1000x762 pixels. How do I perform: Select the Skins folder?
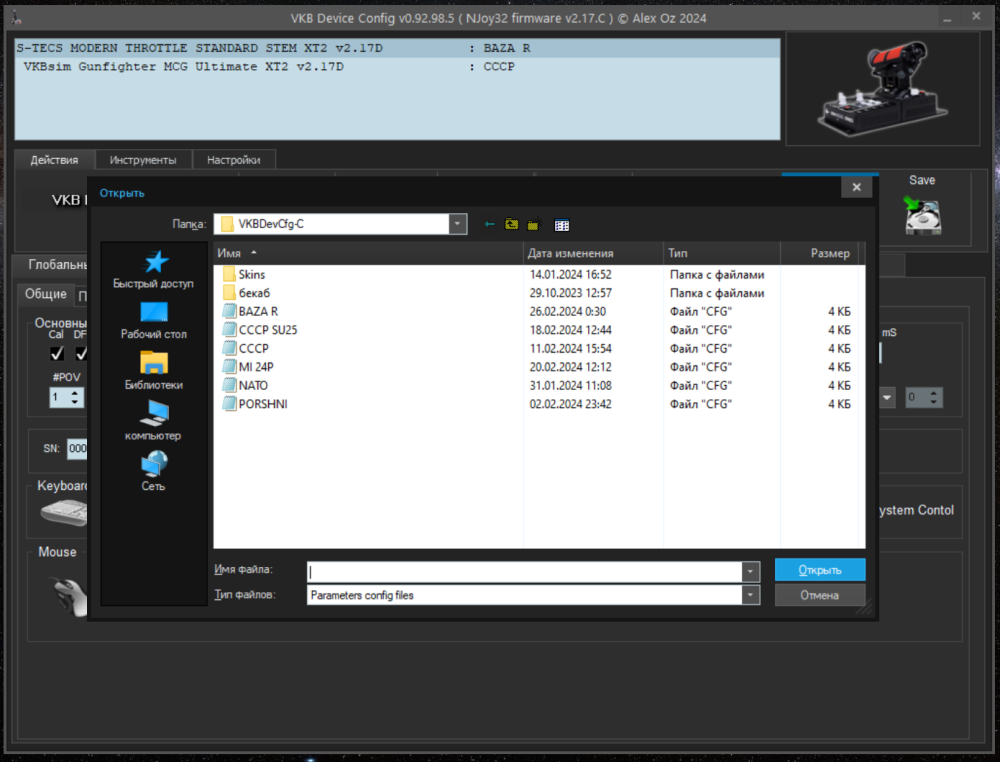[245, 275]
